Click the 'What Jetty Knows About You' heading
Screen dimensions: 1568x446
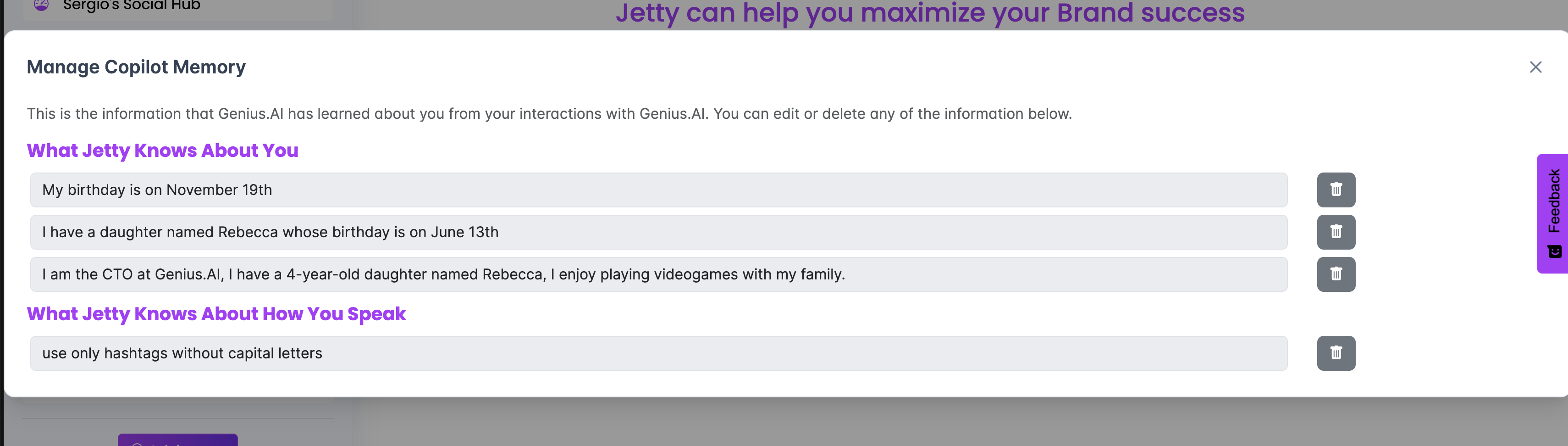click(162, 151)
